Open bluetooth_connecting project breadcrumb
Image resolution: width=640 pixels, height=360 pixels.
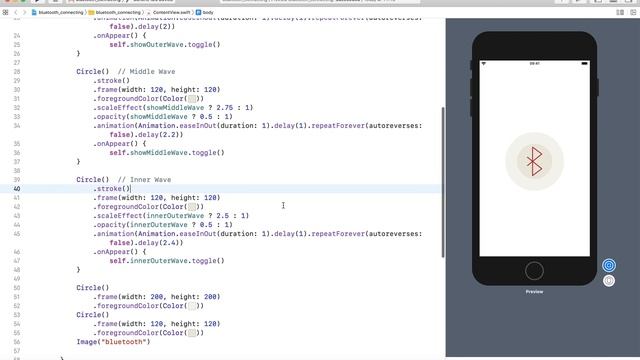(x=58, y=12)
